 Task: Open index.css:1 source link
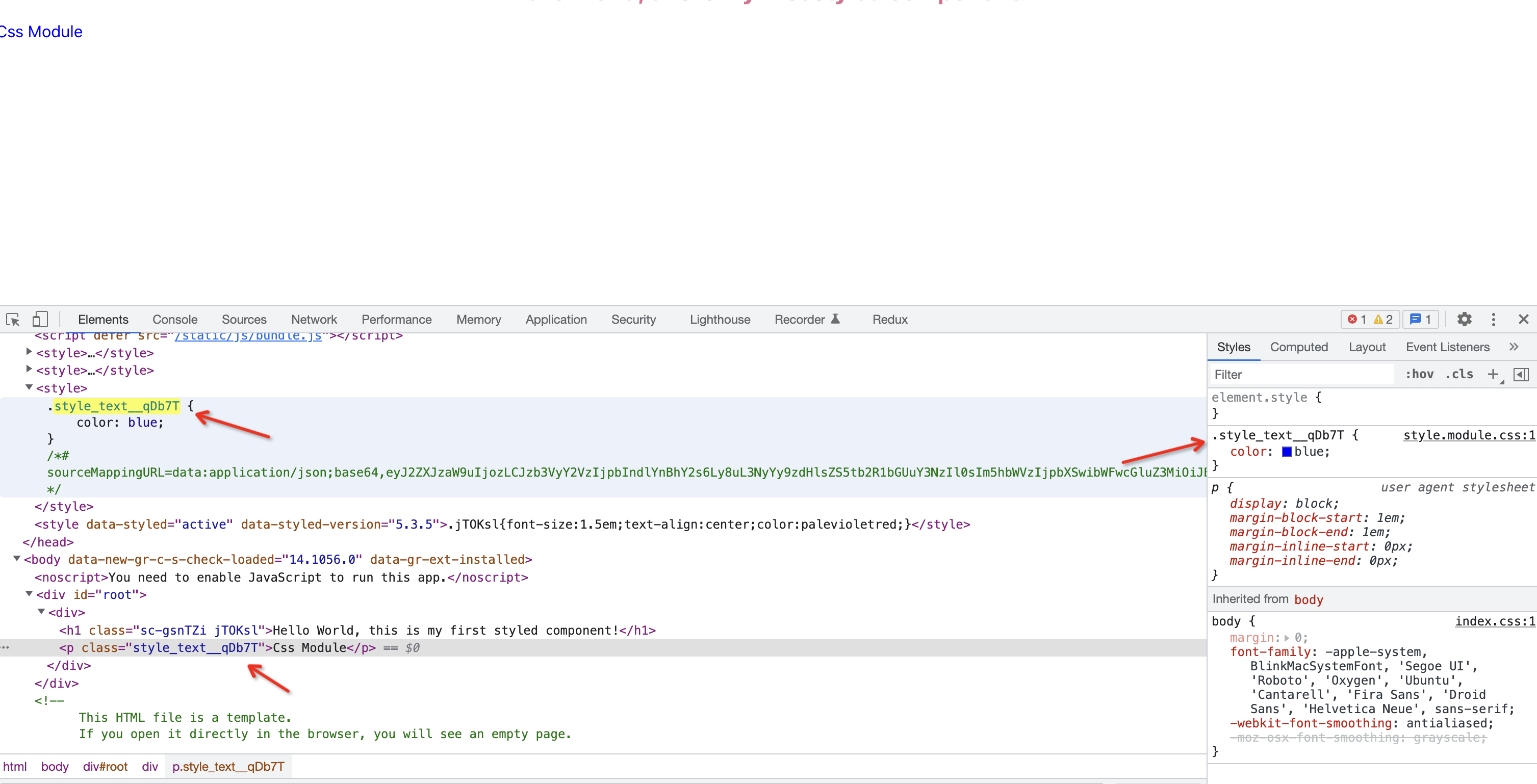pos(1495,622)
